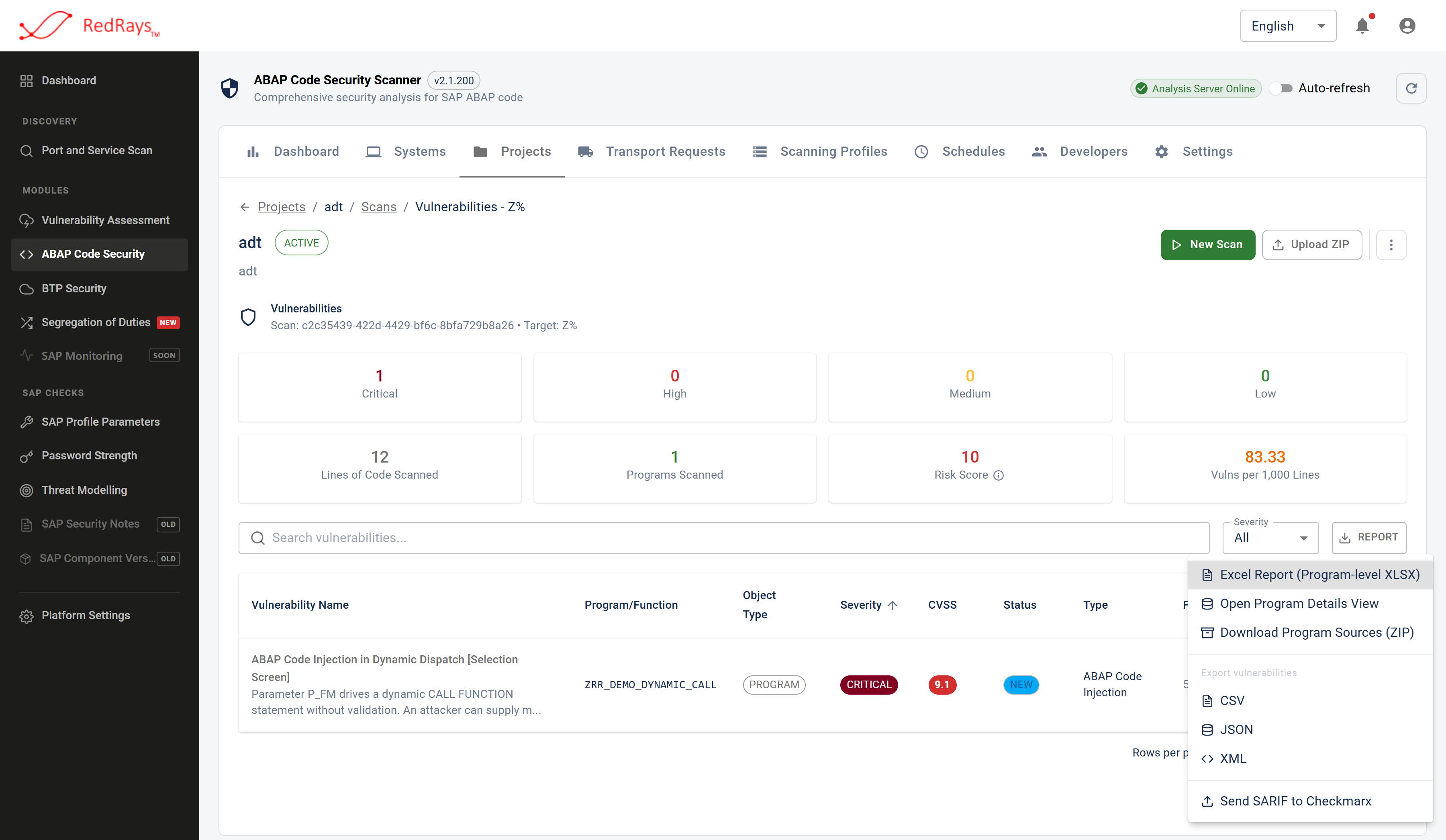
Task: Click the RedRays logo
Action: coord(90,26)
